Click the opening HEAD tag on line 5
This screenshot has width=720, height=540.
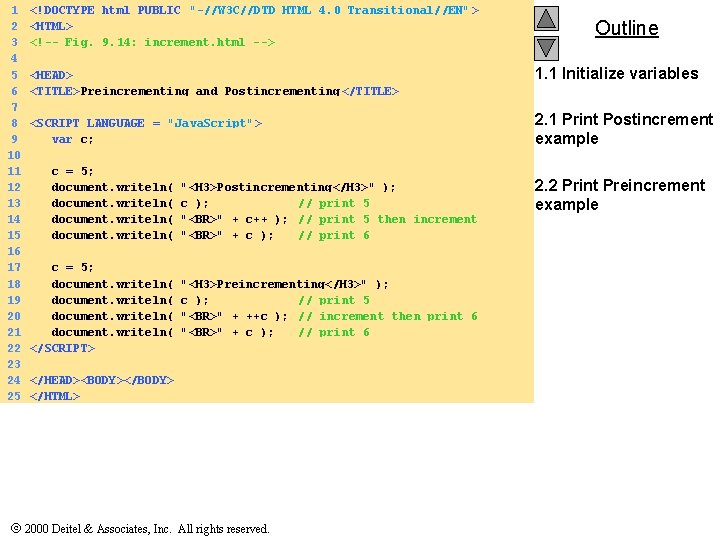pos(51,75)
